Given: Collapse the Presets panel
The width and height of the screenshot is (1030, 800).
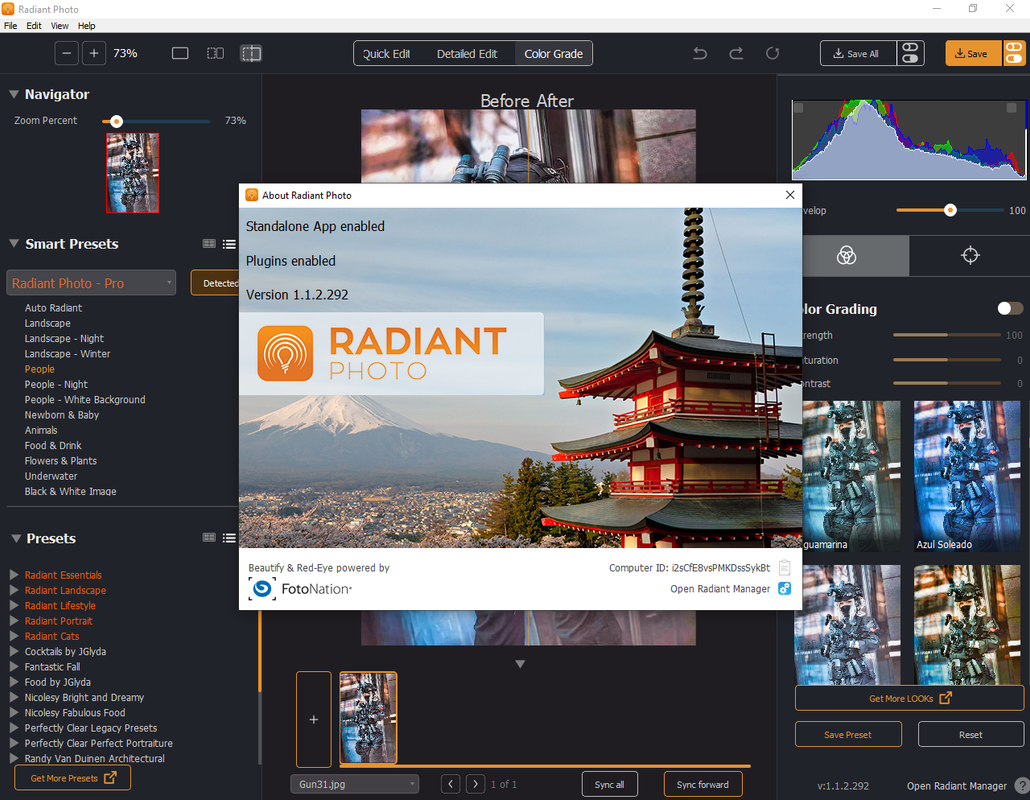Looking at the screenshot, I should coord(16,538).
